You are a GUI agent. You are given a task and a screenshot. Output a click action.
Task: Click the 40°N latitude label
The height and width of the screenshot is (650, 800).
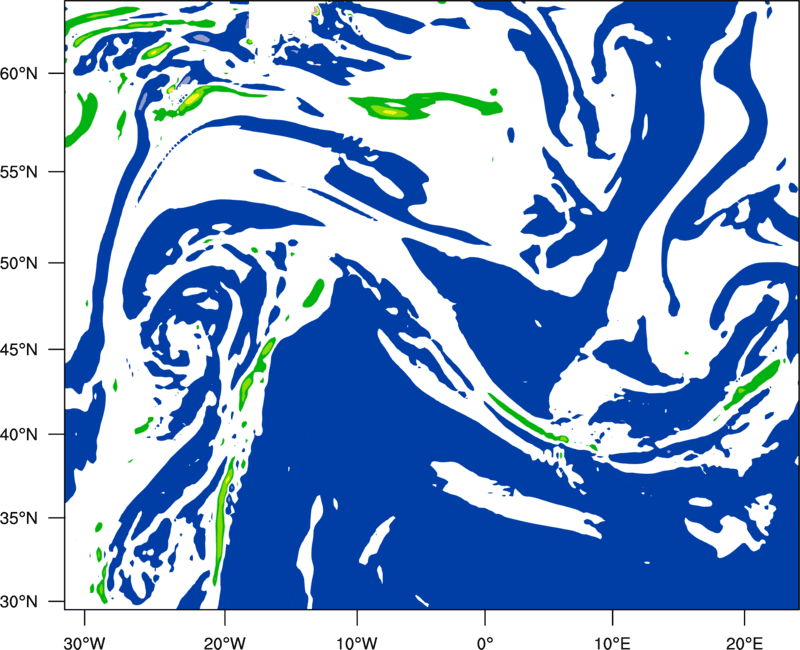[20, 435]
